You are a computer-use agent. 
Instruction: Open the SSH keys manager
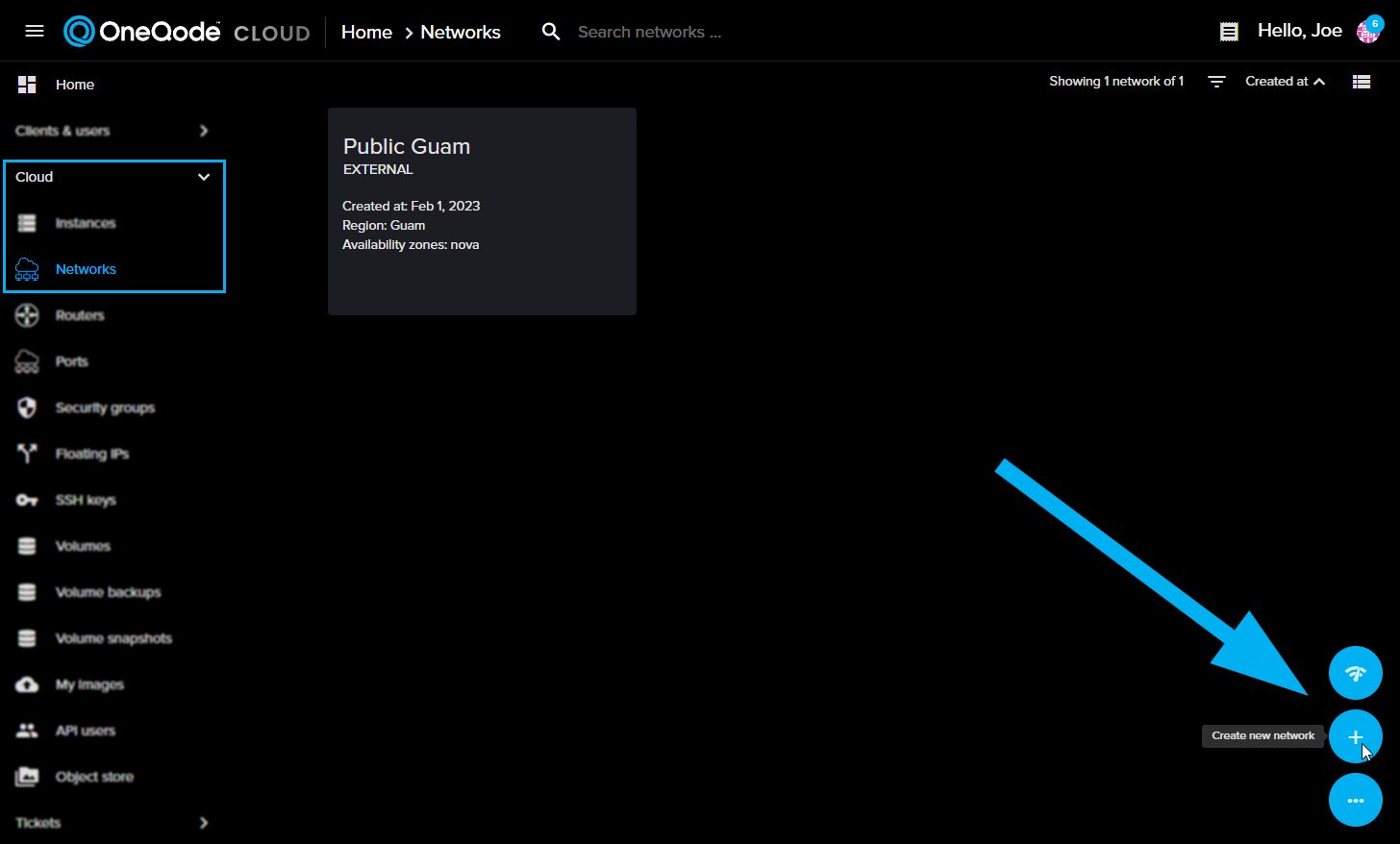86,499
